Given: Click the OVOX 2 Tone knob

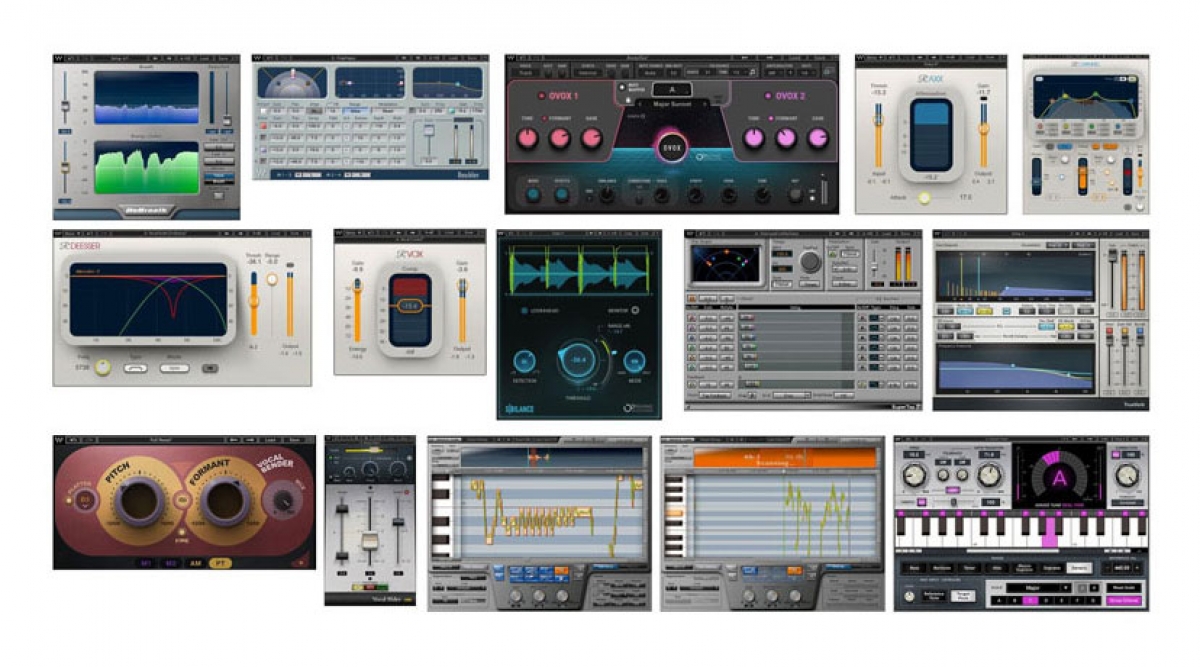Looking at the screenshot, I should click(754, 138).
